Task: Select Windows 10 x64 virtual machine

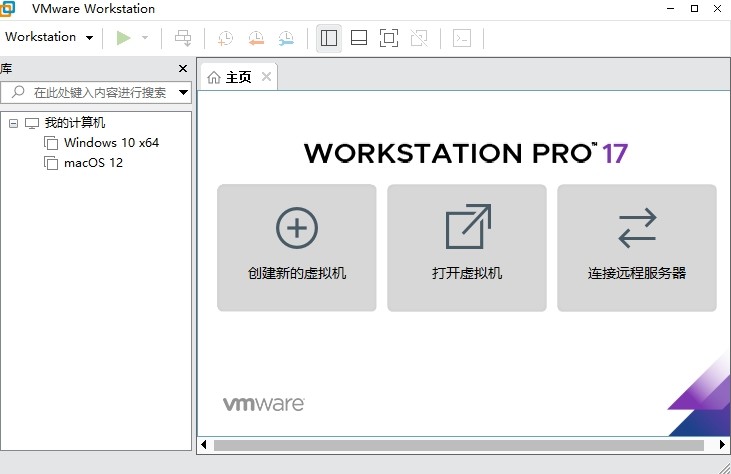Action: [111, 143]
